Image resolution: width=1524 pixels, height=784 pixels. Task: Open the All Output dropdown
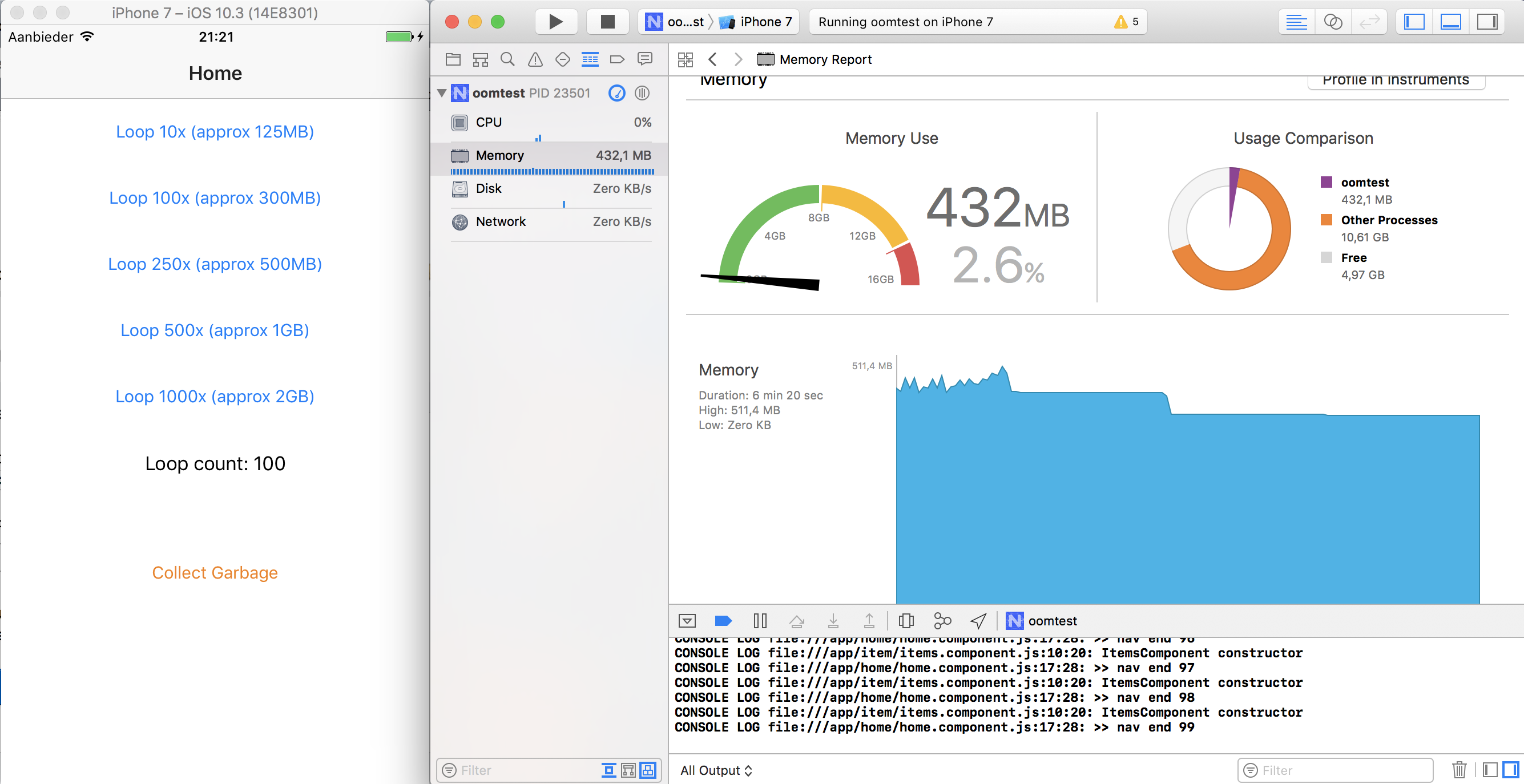tap(716, 770)
